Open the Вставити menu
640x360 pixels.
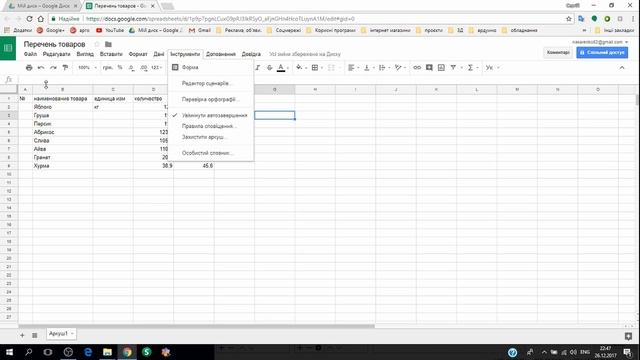click(111, 54)
